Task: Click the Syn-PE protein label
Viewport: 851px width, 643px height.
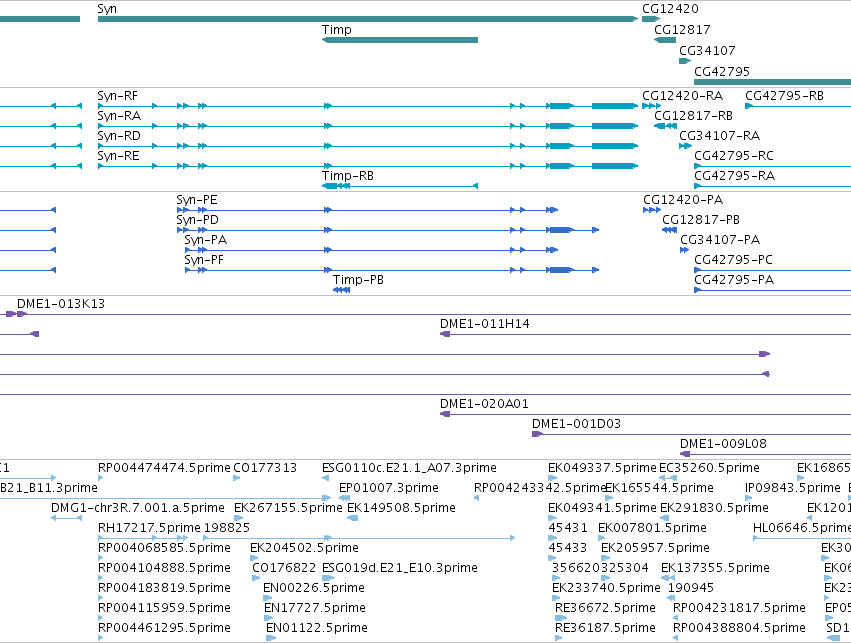Action: pos(196,200)
